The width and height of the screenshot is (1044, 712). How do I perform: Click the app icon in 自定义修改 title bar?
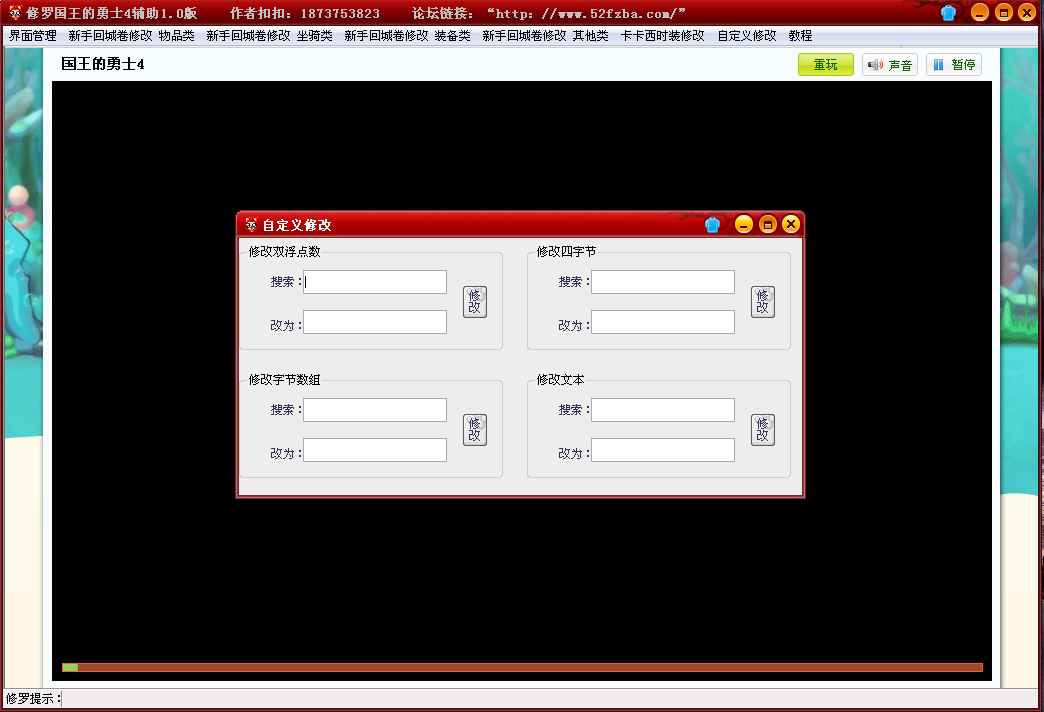(251, 224)
